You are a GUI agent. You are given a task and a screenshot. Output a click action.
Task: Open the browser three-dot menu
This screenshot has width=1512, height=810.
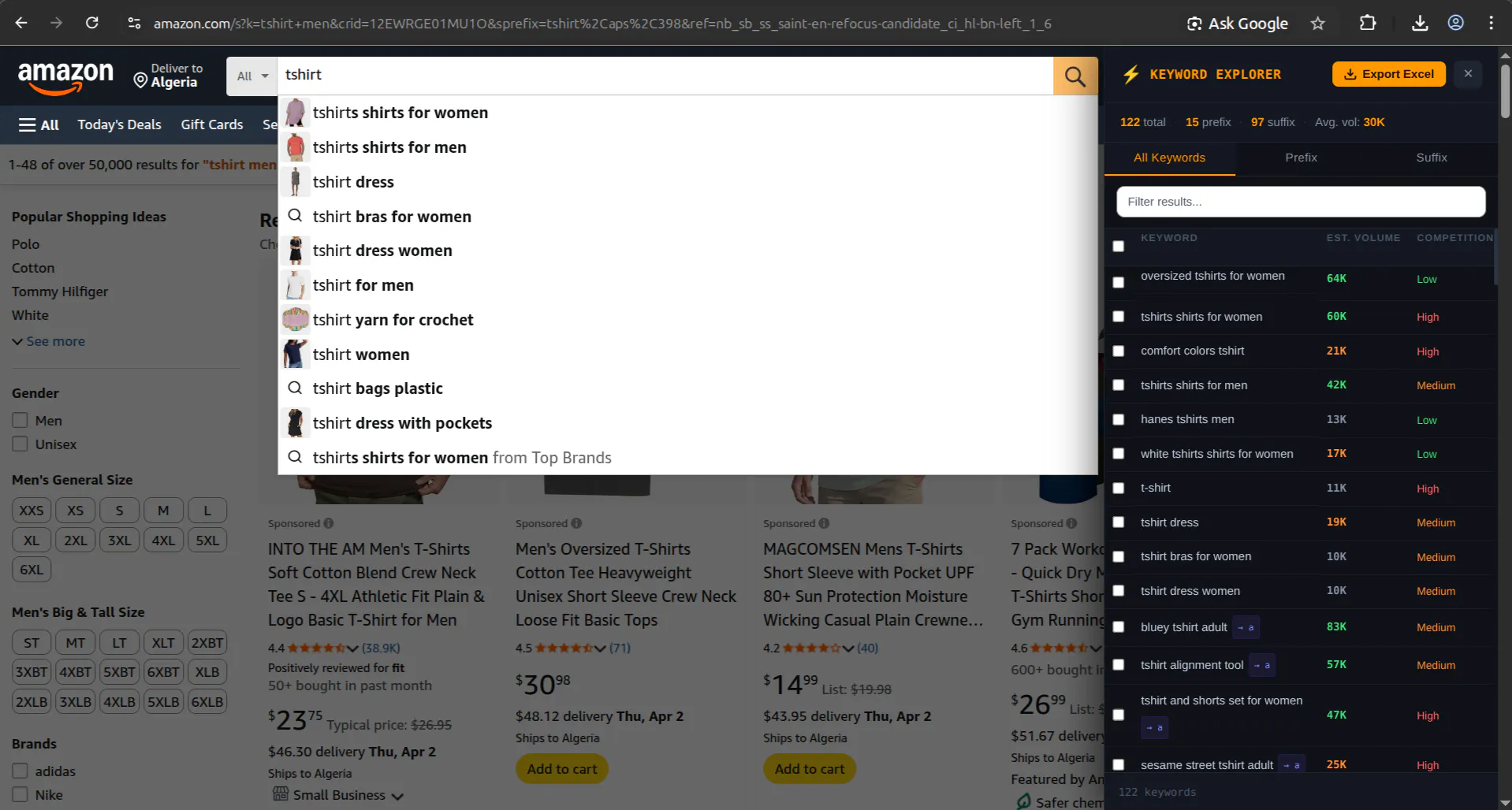[x=1491, y=23]
